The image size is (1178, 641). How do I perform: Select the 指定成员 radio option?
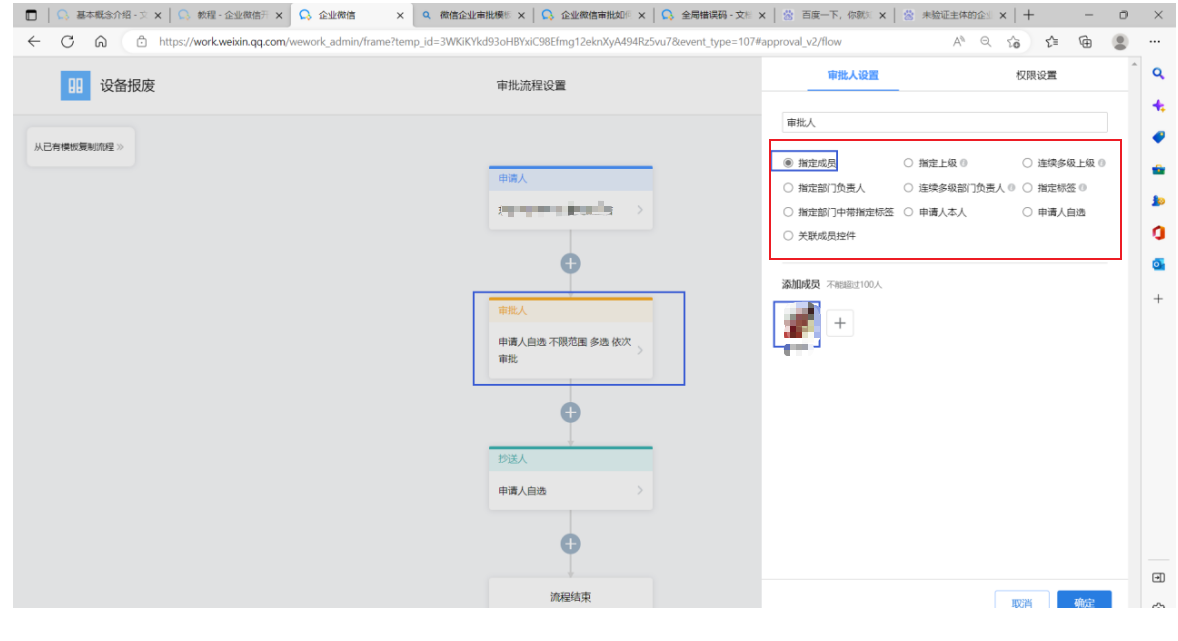788,163
